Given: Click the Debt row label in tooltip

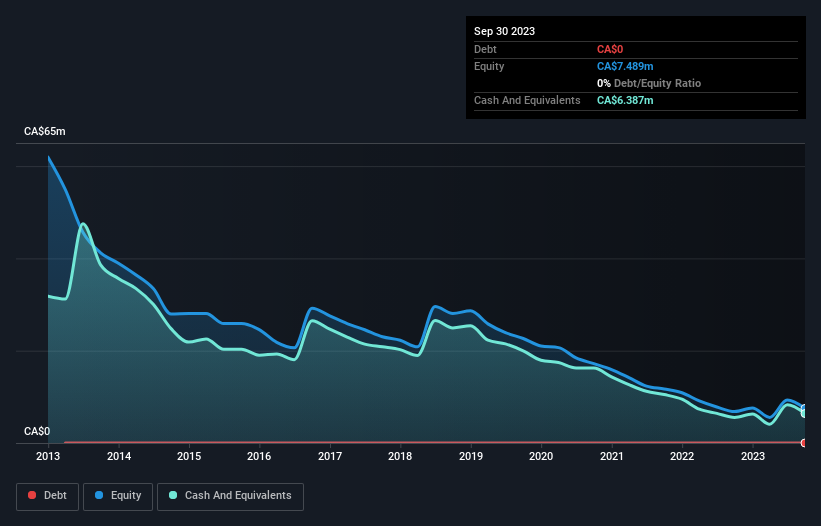Looking at the screenshot, I should pos(485,49).
